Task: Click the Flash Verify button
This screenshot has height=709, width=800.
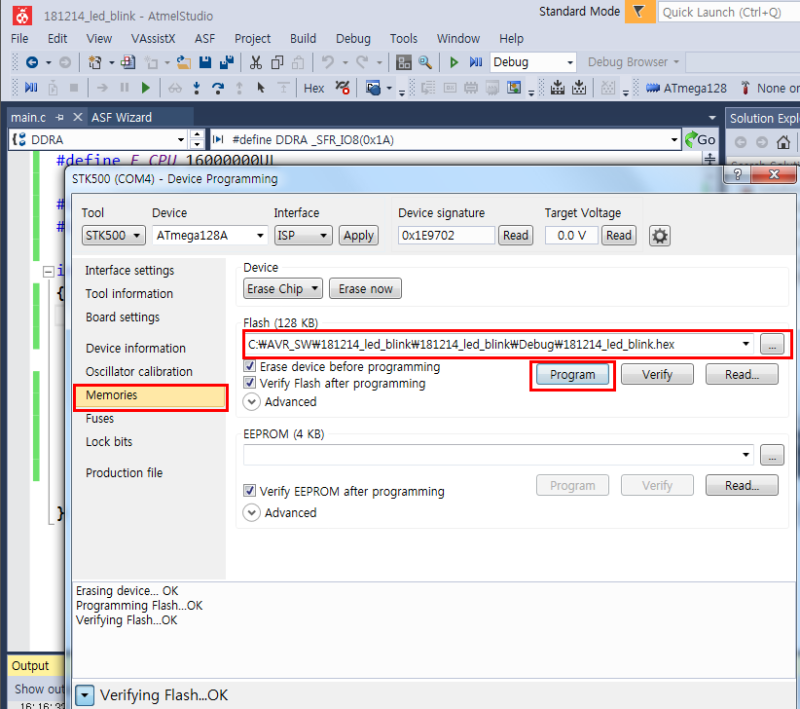Action: tap(657, 374)
